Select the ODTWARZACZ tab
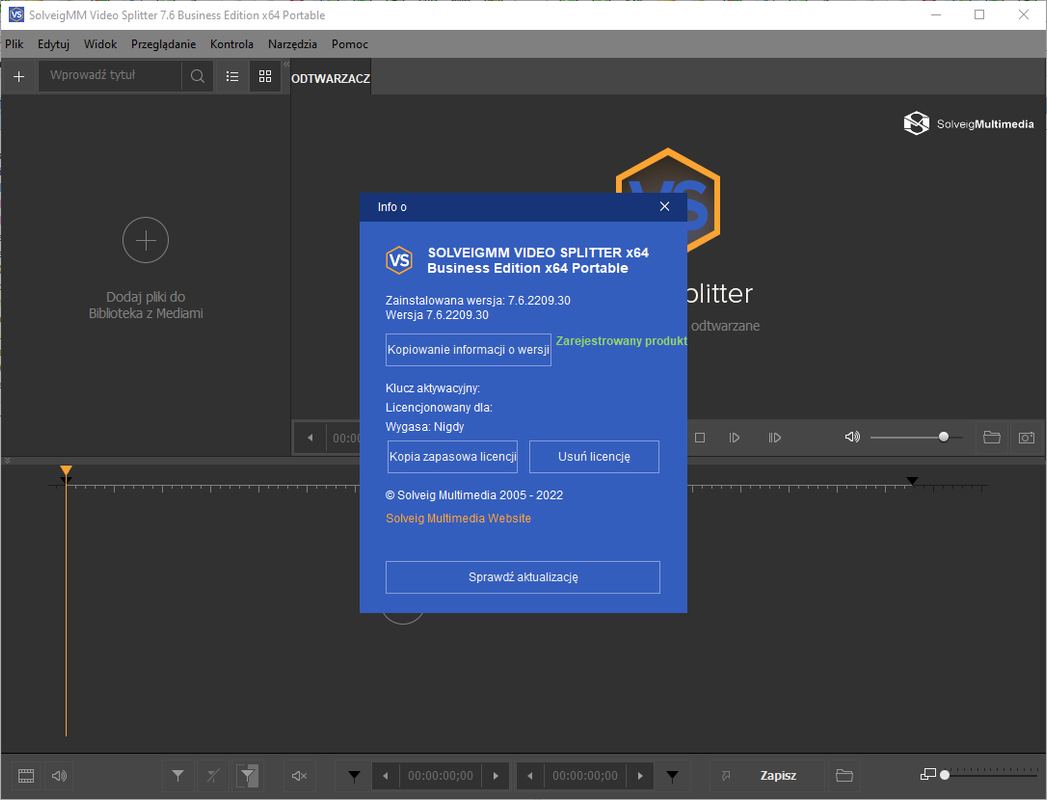Viewport: 1047px width, 800px height. point(331,78)
